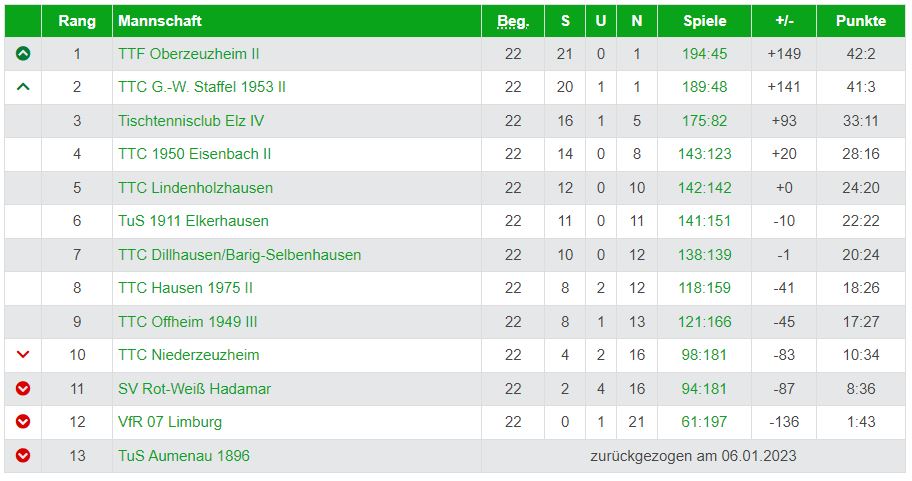The image size is (912, 481).
Task: Click TTC Lindenholzhausen team name
Action: pos(195,188)
